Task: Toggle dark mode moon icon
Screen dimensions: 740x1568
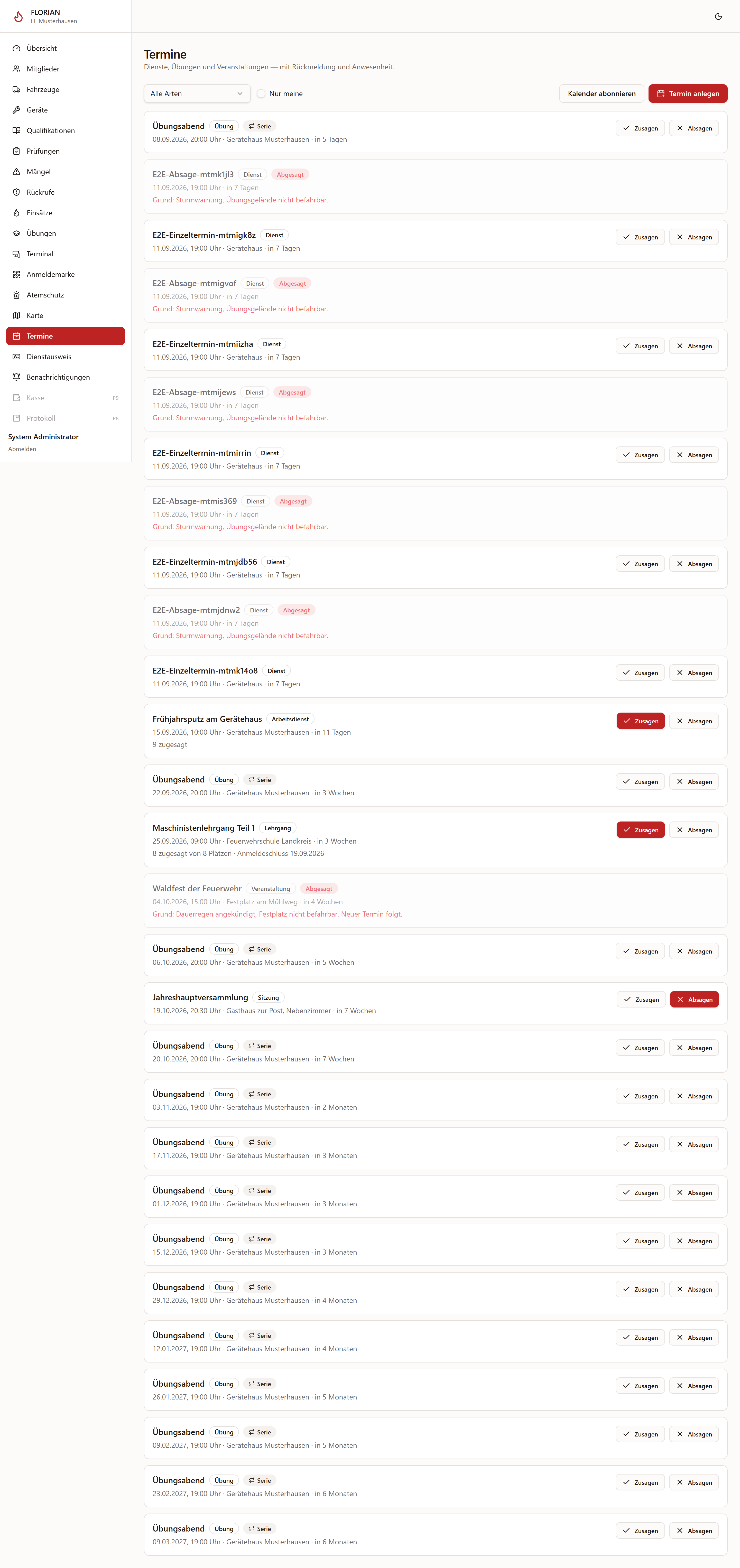Action: coord(718,16)
